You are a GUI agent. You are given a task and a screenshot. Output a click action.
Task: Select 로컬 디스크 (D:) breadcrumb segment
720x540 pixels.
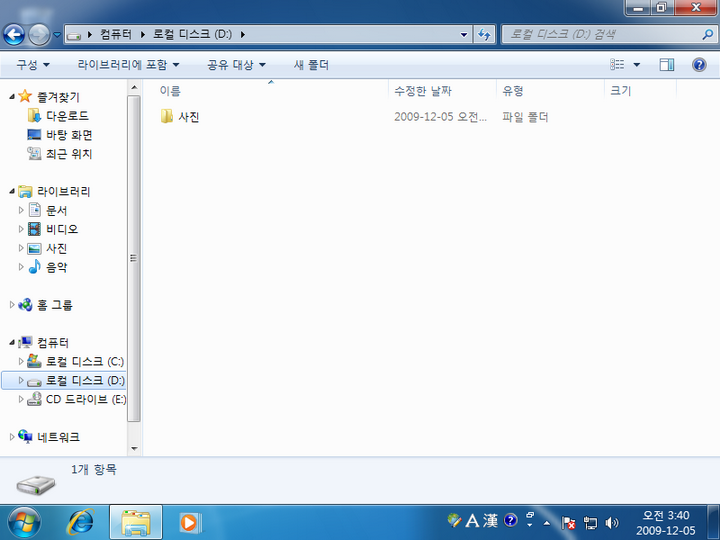pos(192,34)
